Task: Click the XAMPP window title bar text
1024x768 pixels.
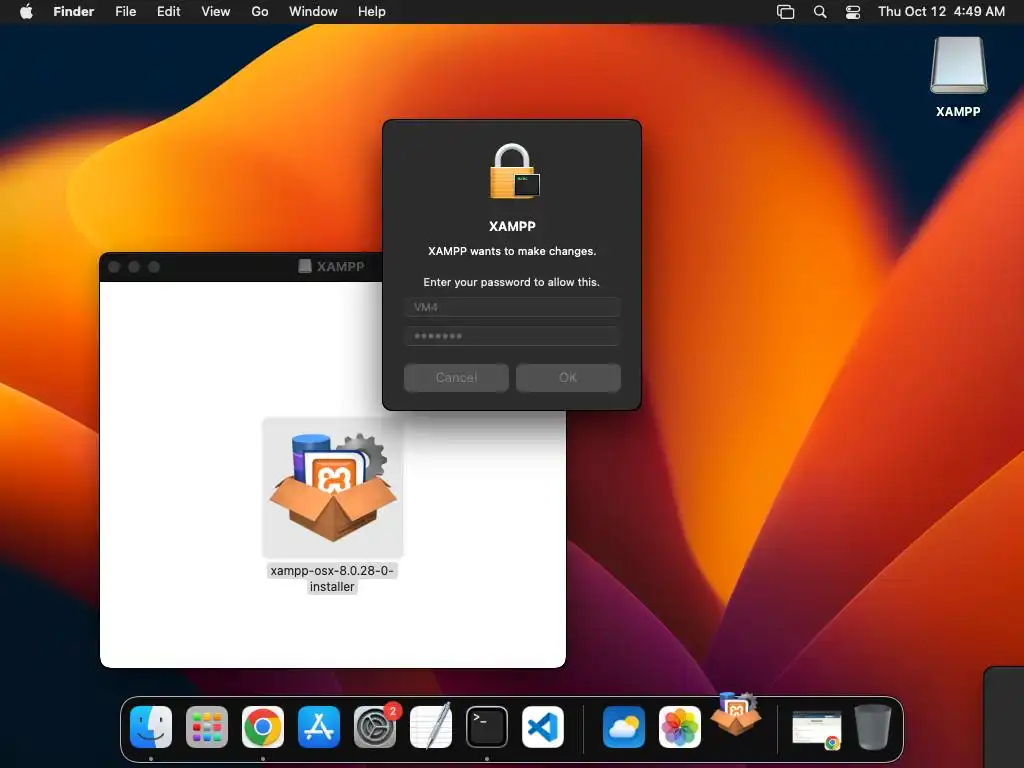Action: (340, 266)
